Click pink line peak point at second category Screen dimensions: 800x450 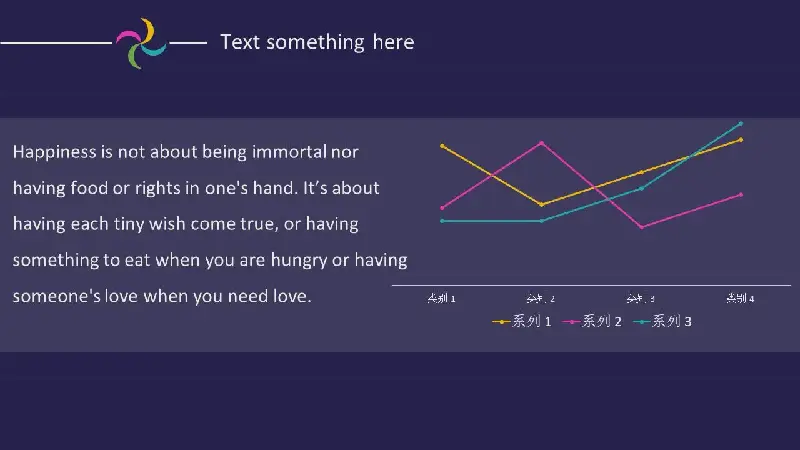click(541, 143)
